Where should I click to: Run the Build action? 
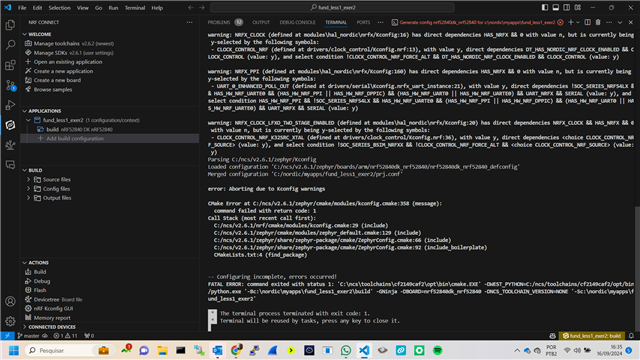pyautogui.click(x=40, y=272)
